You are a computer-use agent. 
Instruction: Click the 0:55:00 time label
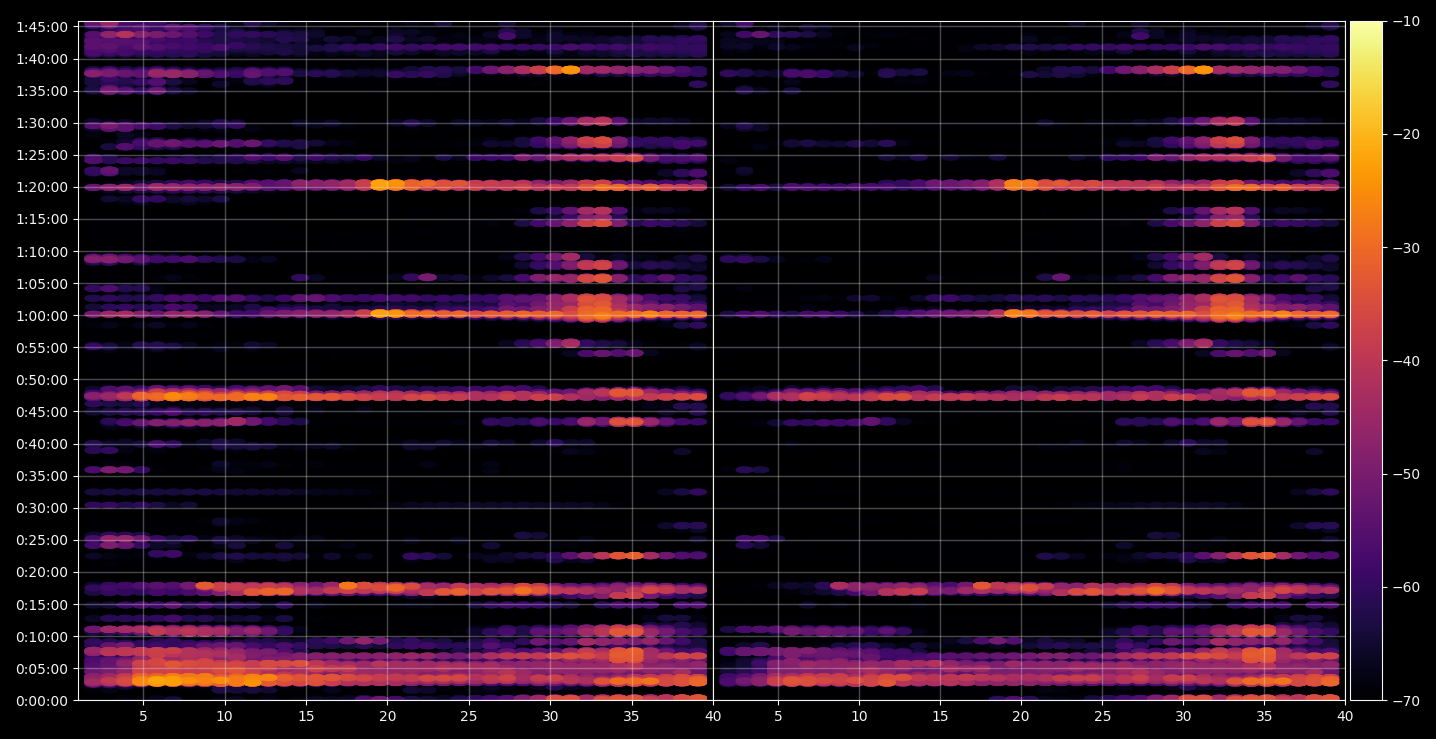pos(41,348)
